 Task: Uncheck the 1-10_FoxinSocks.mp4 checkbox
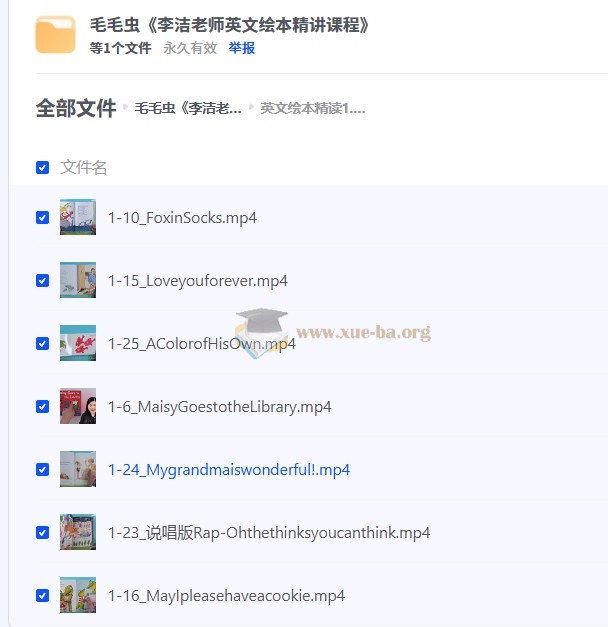[x=42, y=218]
